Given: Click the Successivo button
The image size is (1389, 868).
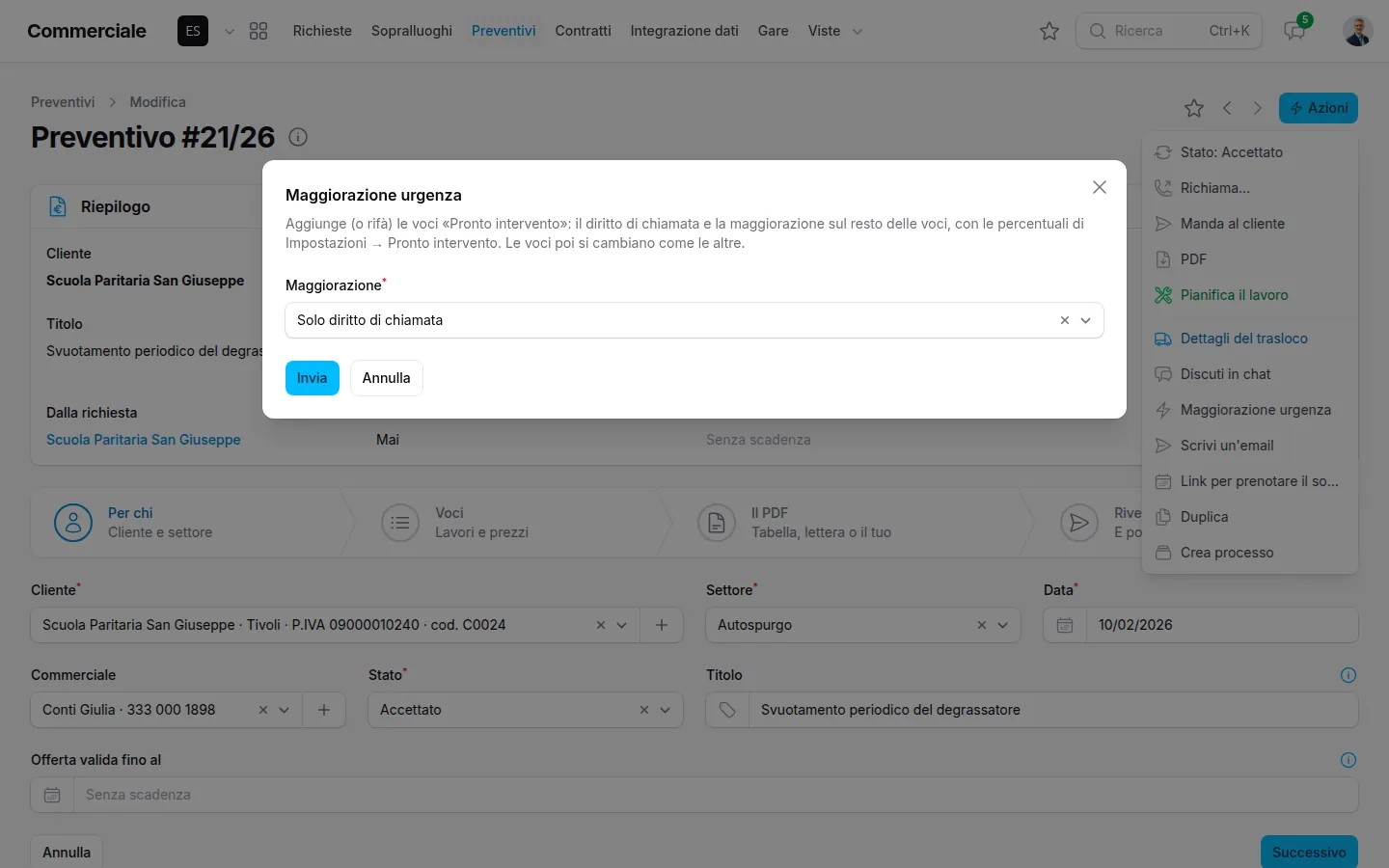Looking at the screenshot, I should pos(1309,852).
